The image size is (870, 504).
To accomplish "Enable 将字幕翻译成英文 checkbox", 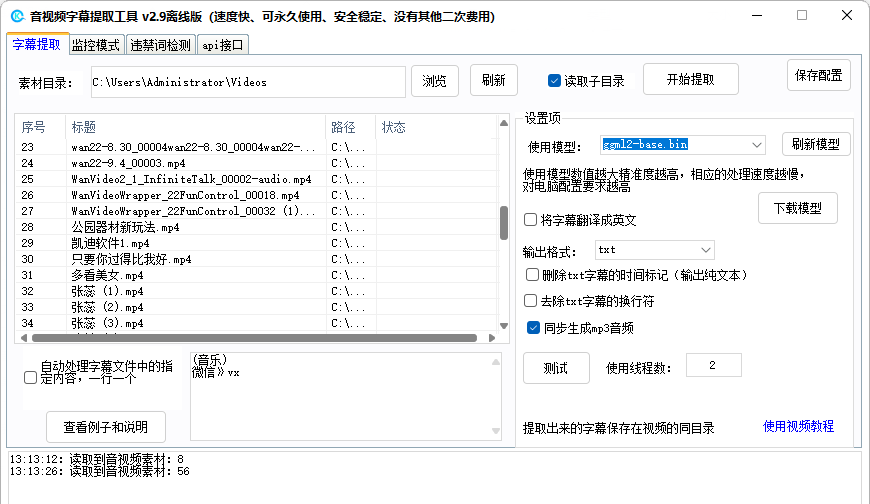I will coord(530,220).
